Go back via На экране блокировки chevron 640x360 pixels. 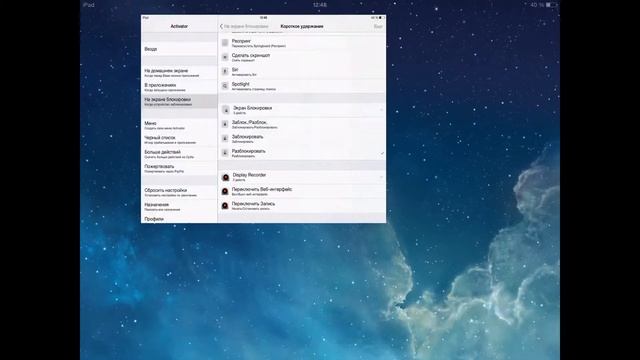(222, 26)
